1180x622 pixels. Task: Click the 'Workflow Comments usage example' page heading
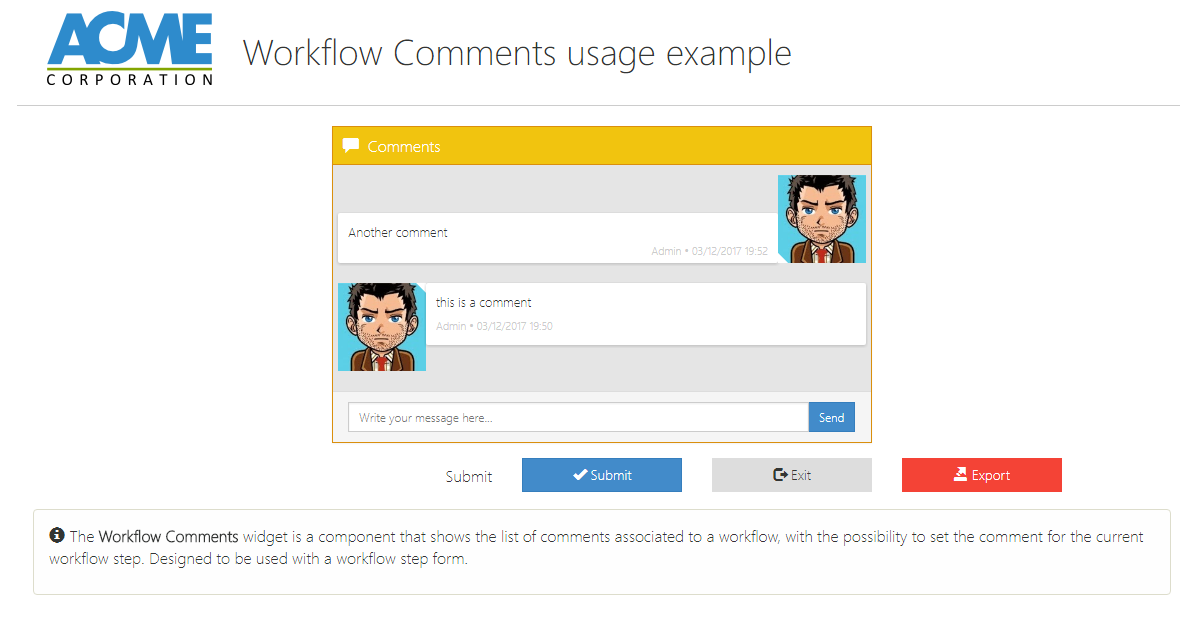click(517, 53)
